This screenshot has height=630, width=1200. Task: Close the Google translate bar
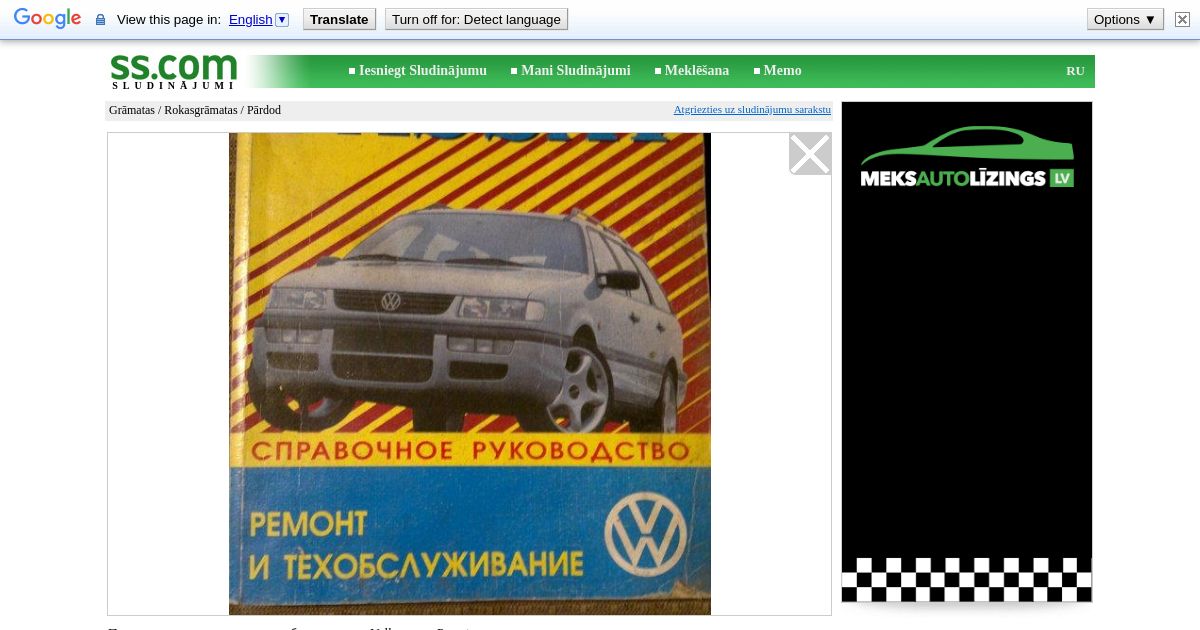coord(1182,20)
